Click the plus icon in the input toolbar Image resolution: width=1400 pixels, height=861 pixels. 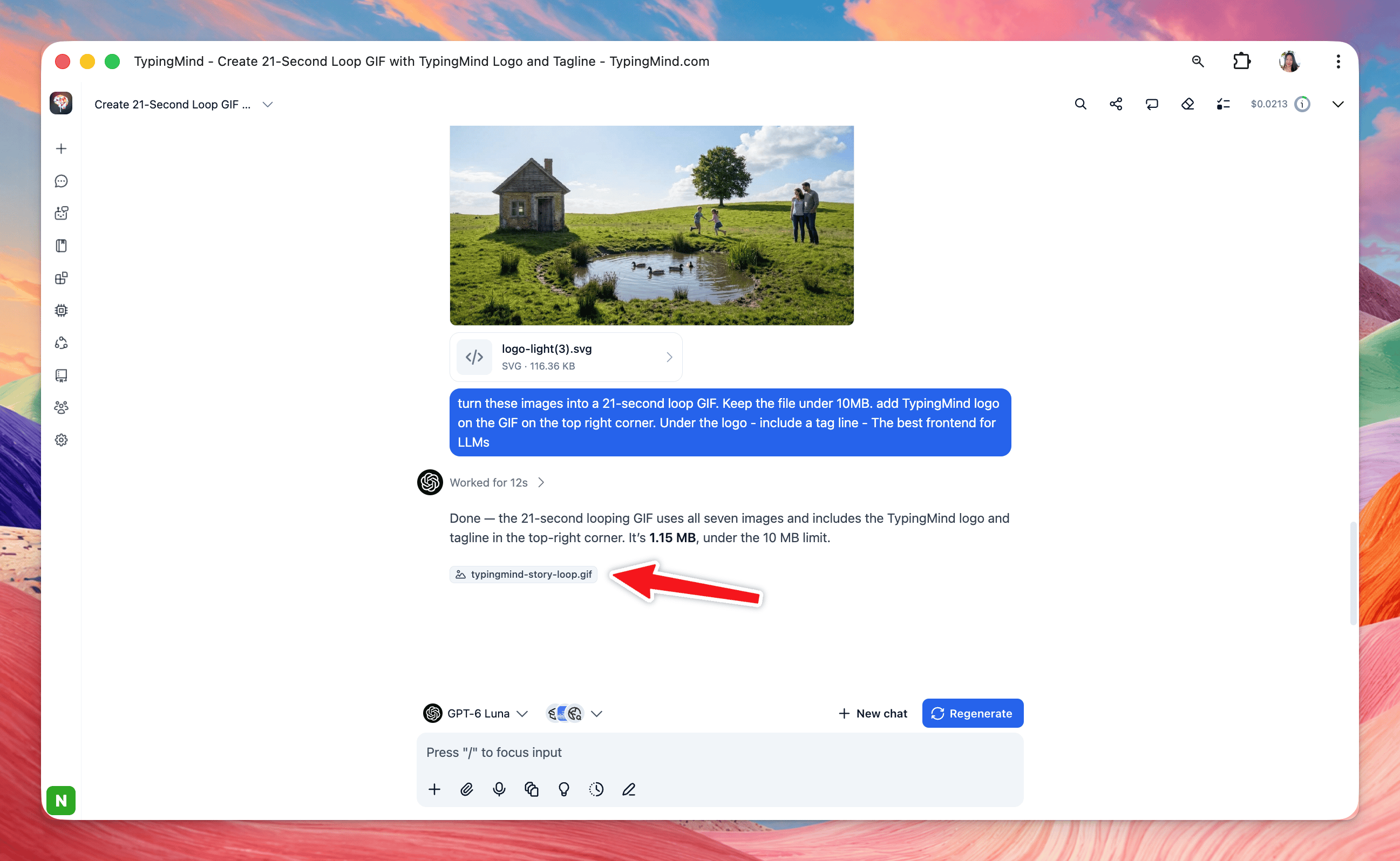click(434, 789)
